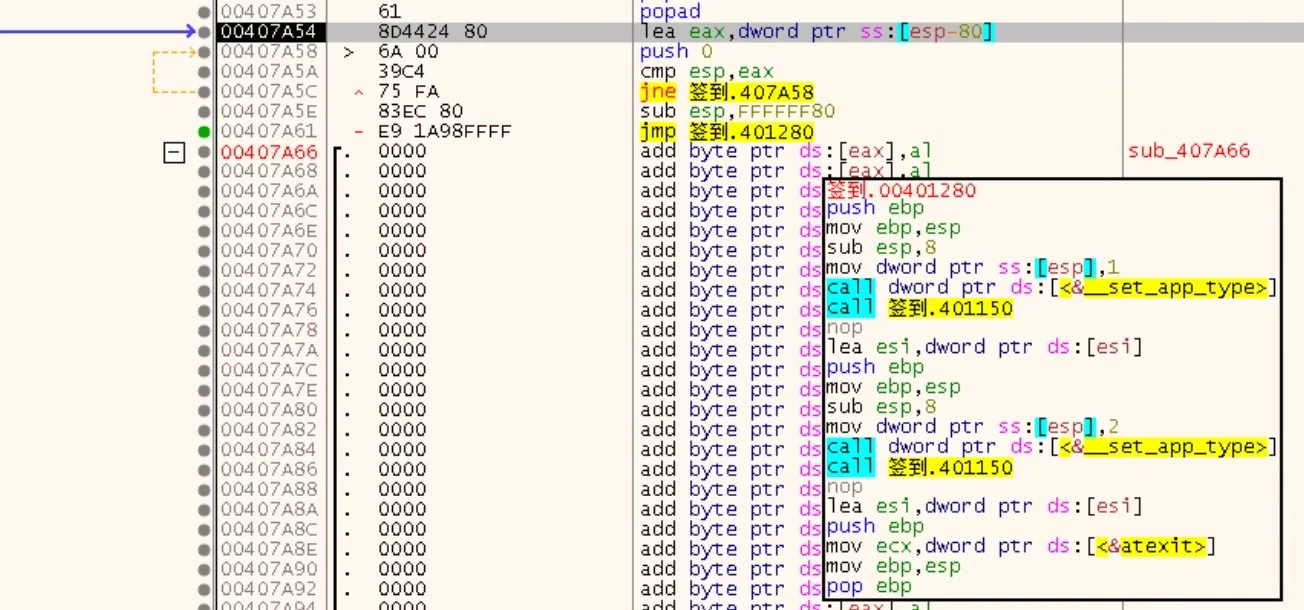This screenshot has height=610, width=1304.
Task: Click opcode bytes 75 FA
Action: [x=408, y=91]
